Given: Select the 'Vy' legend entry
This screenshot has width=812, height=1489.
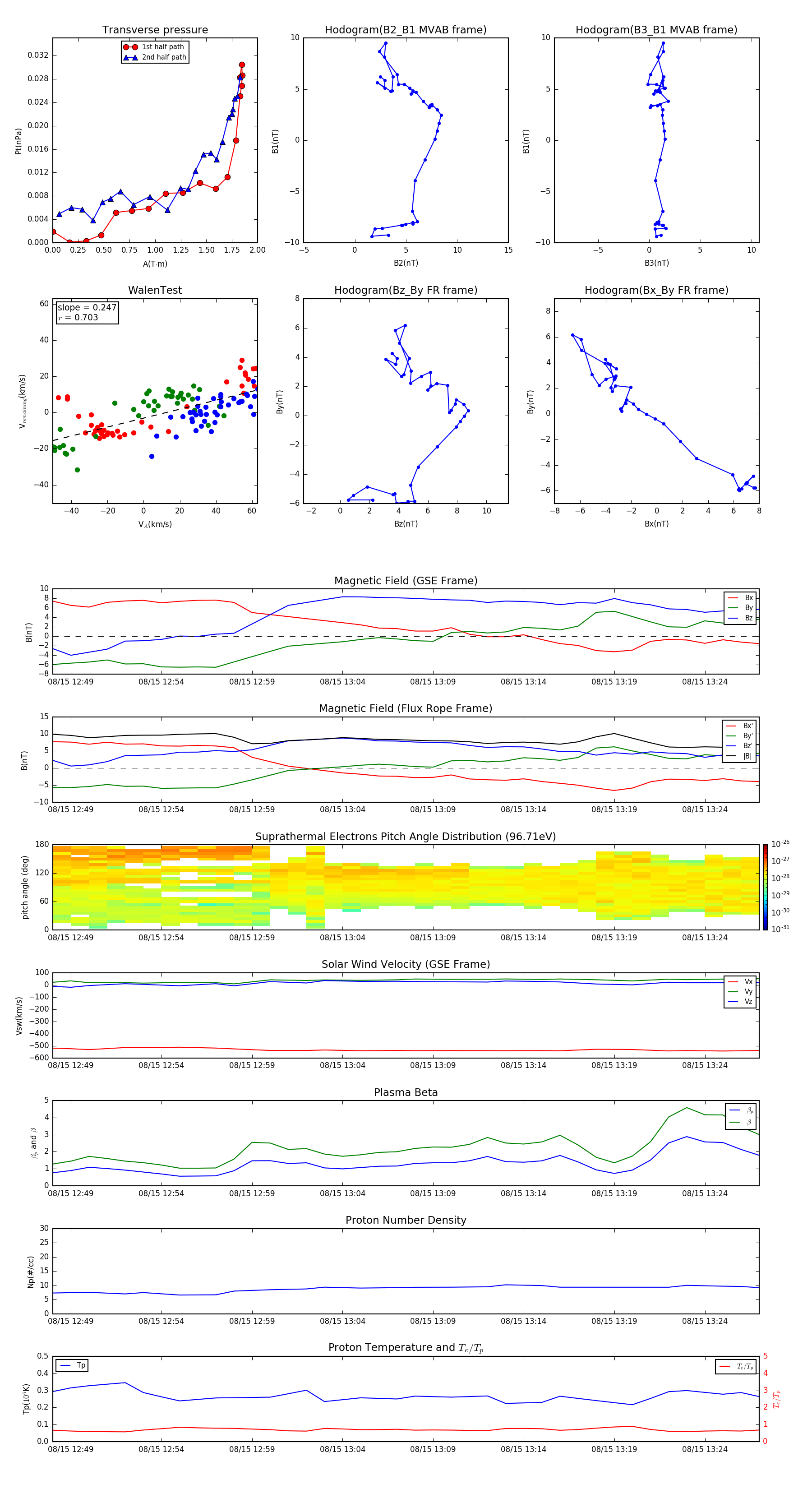Looking at the screenshot, I should [x=740, y=991].
